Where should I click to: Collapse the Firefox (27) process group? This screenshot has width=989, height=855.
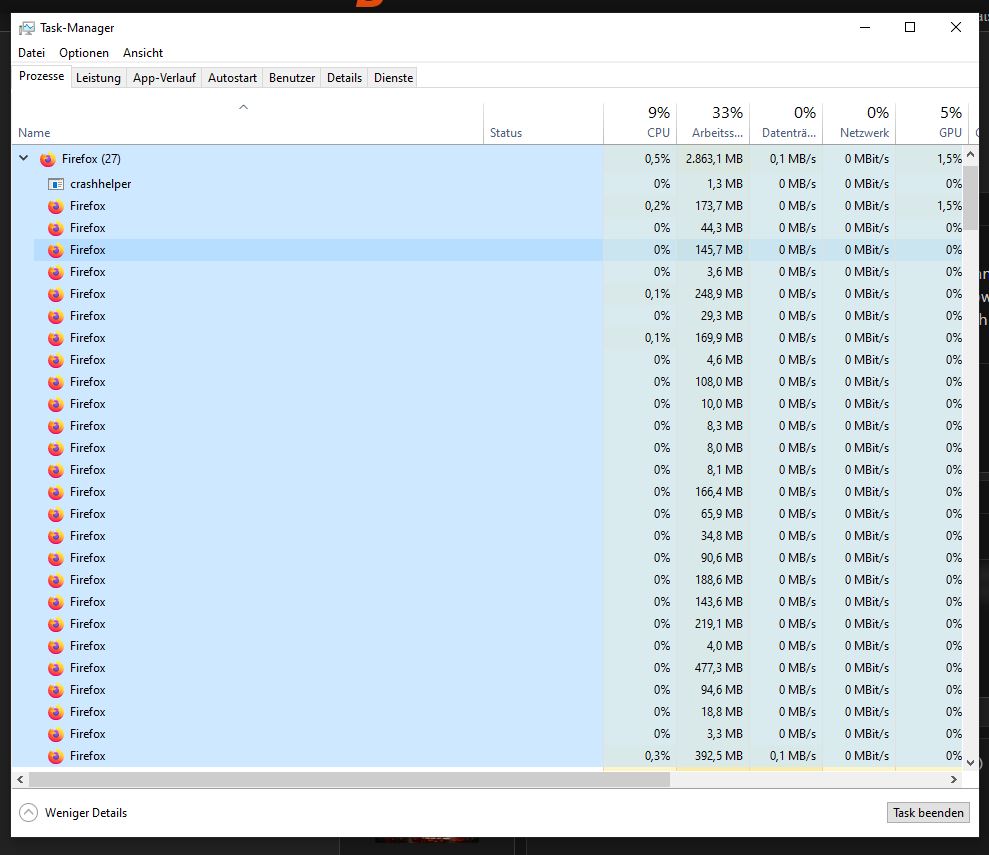coord(23,158)
